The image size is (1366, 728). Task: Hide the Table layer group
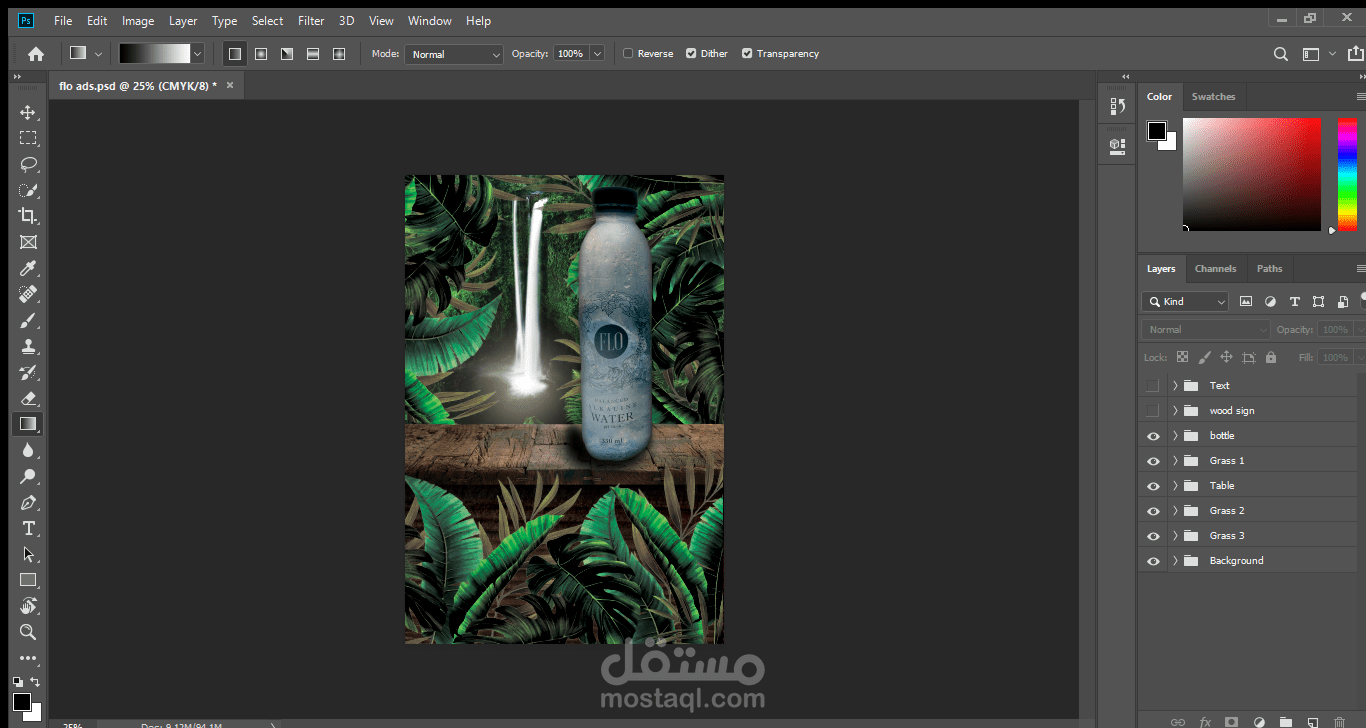click(1153, 486)
